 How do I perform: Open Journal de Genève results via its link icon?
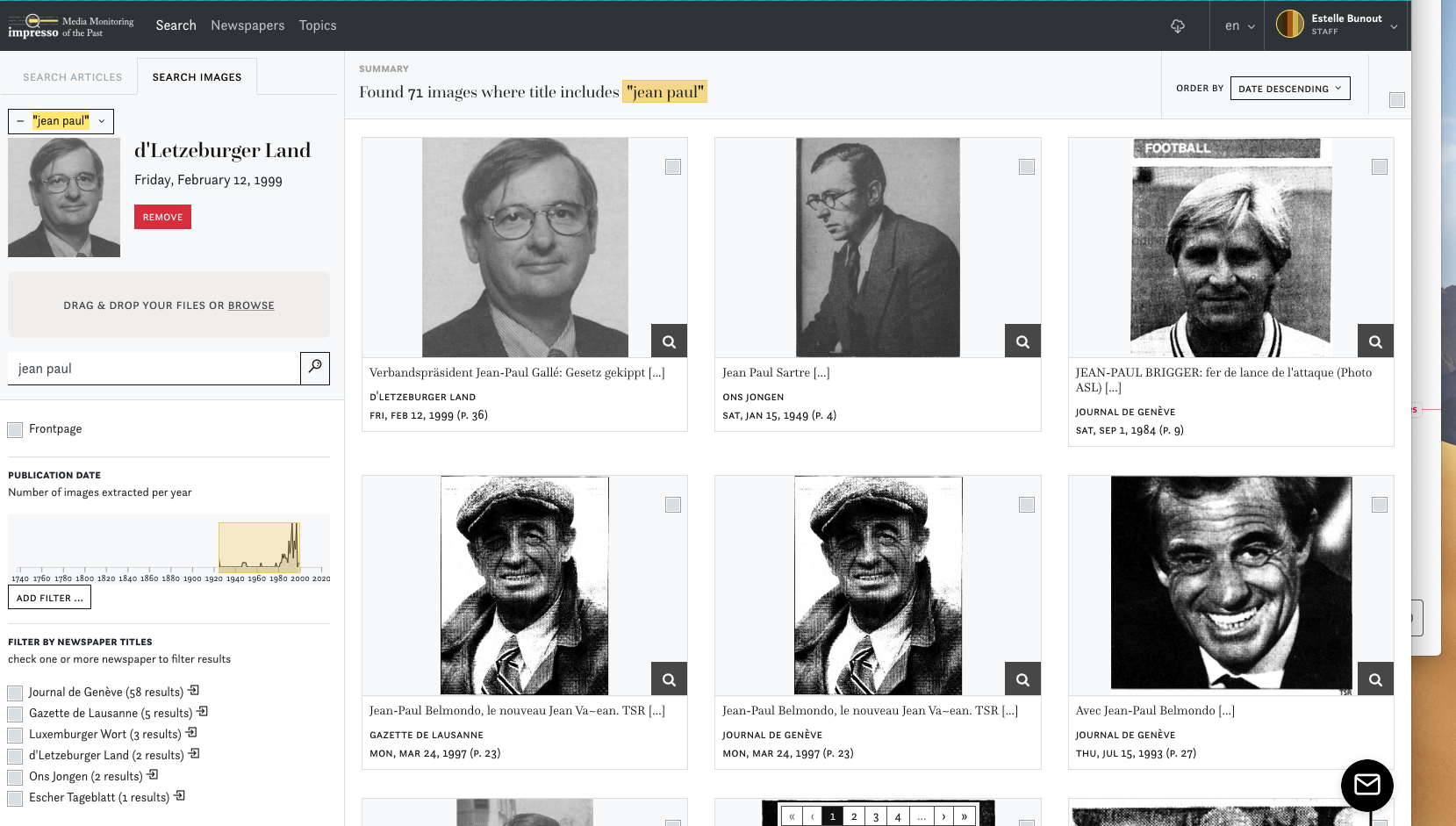tap(194, 690)
